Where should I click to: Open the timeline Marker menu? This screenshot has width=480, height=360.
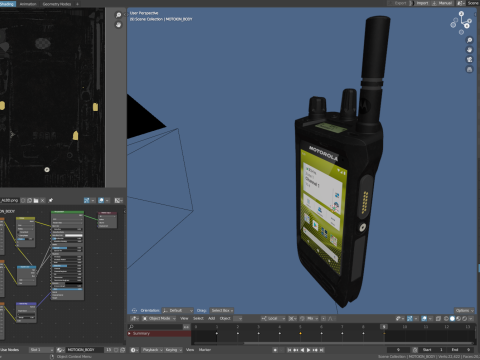[205, 350]
